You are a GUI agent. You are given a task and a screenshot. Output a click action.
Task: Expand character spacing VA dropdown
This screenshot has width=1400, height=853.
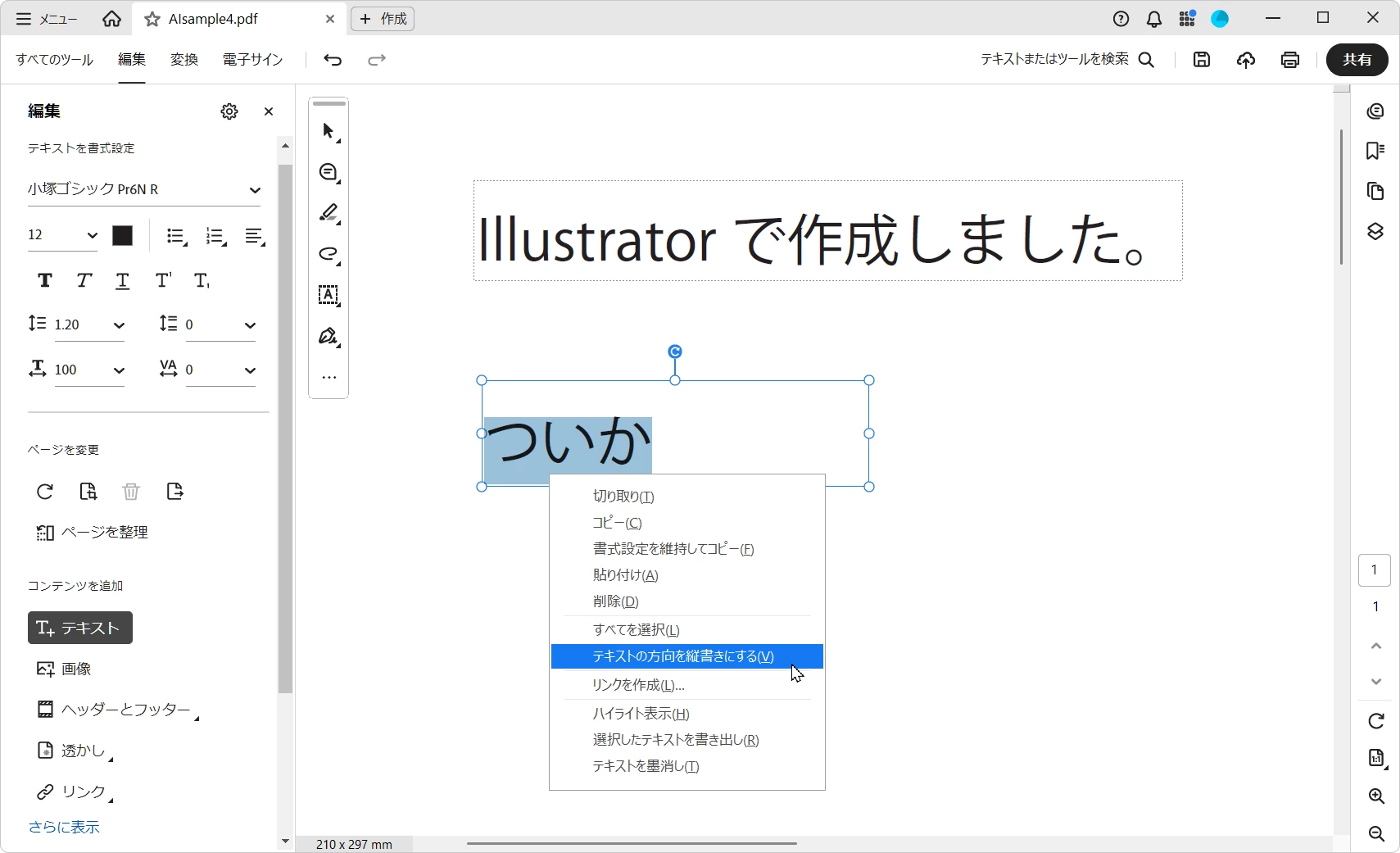tap(250, 370)
